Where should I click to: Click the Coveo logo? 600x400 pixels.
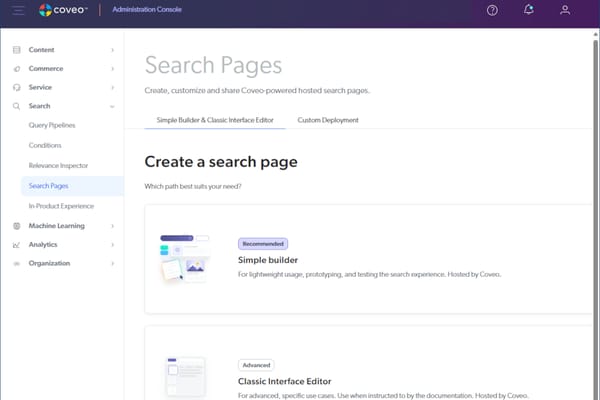[x=63, y=10]
